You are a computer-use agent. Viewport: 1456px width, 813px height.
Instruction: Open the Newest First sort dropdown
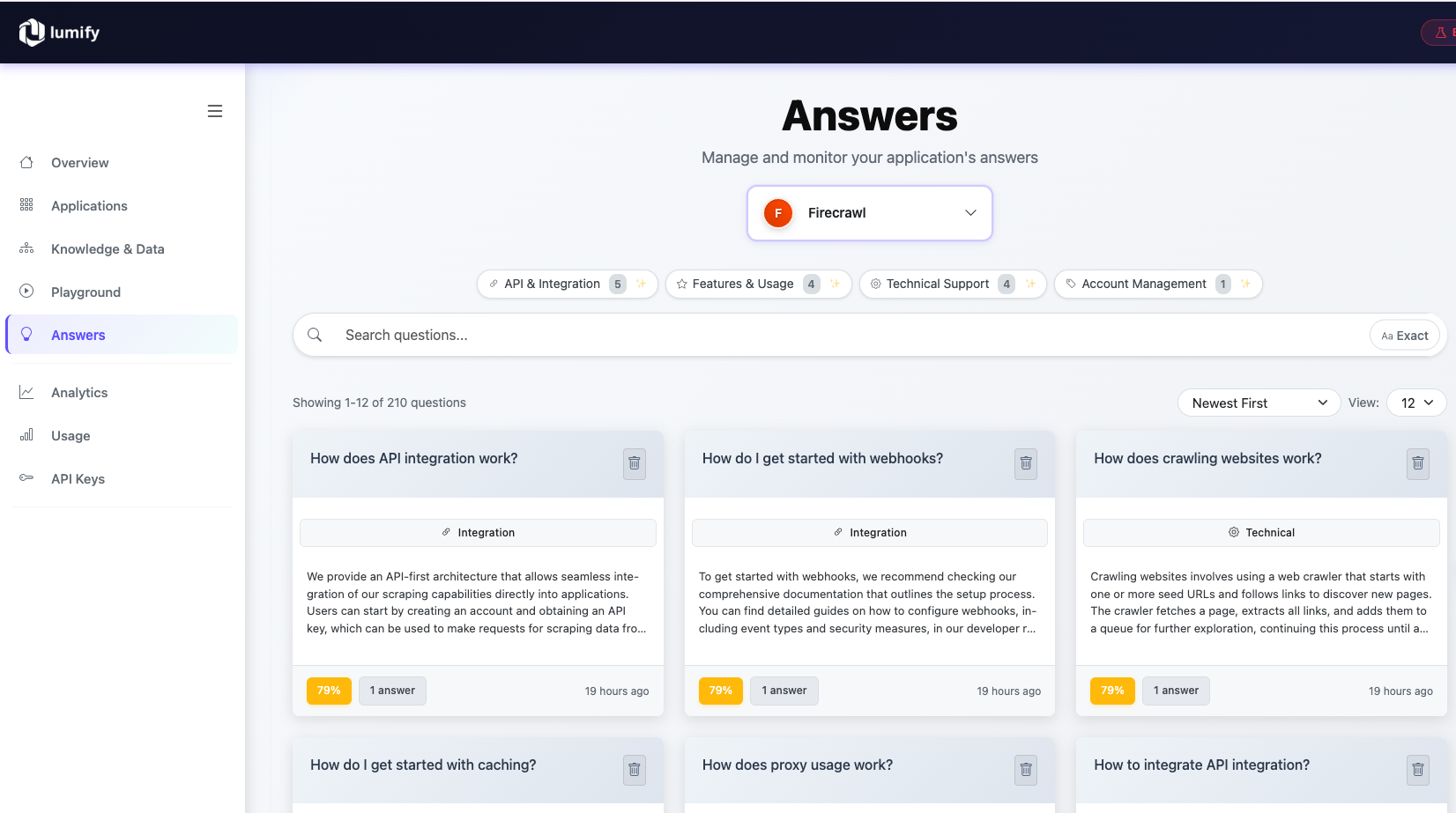pyautogui.click(x=1259, y=403)
